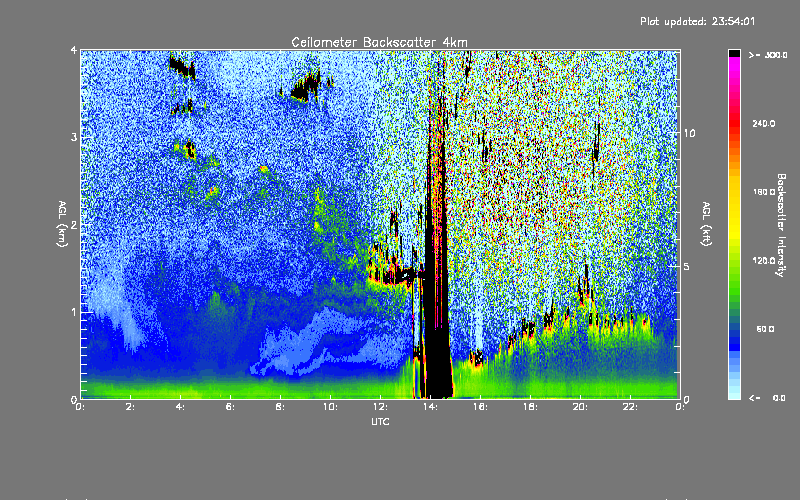Click the "5" tick on the kft axis
The image size is (800, 500).
tap(687, 266)
